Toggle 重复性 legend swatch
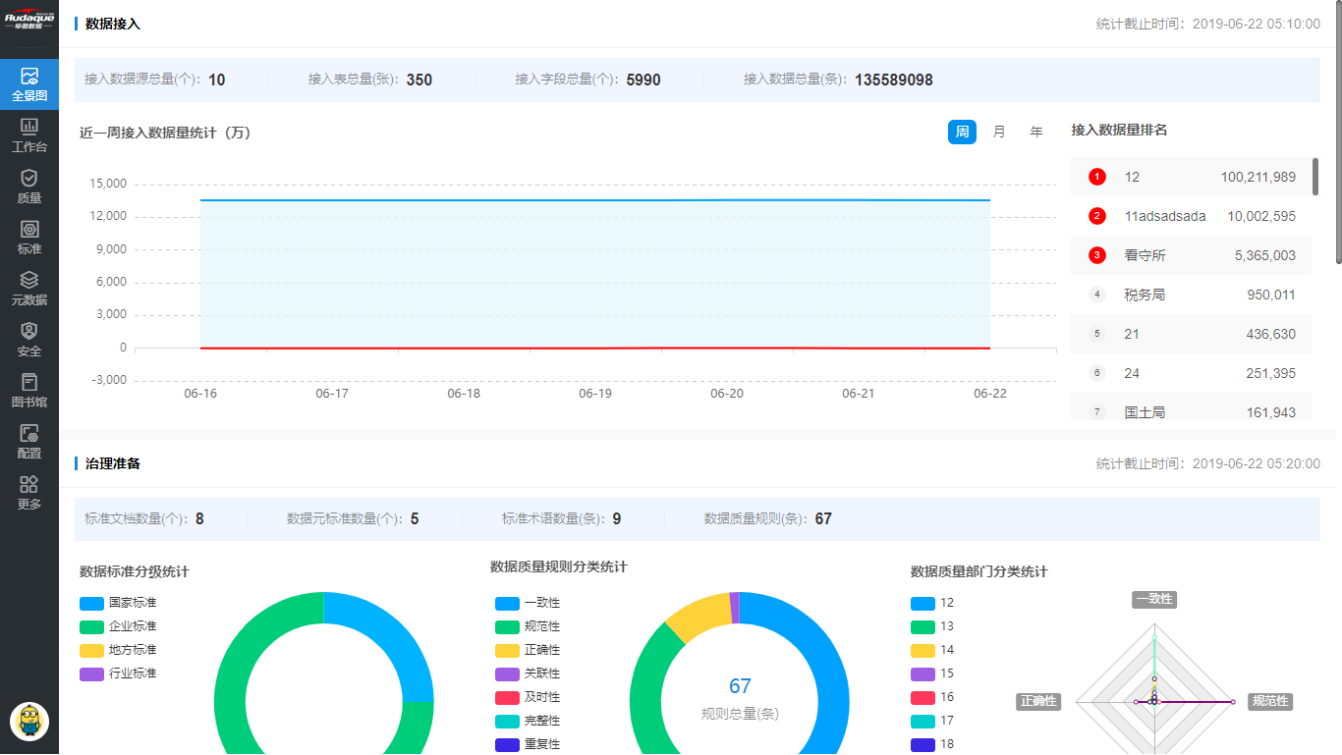1342x755 pixels. tap(507, 745)
